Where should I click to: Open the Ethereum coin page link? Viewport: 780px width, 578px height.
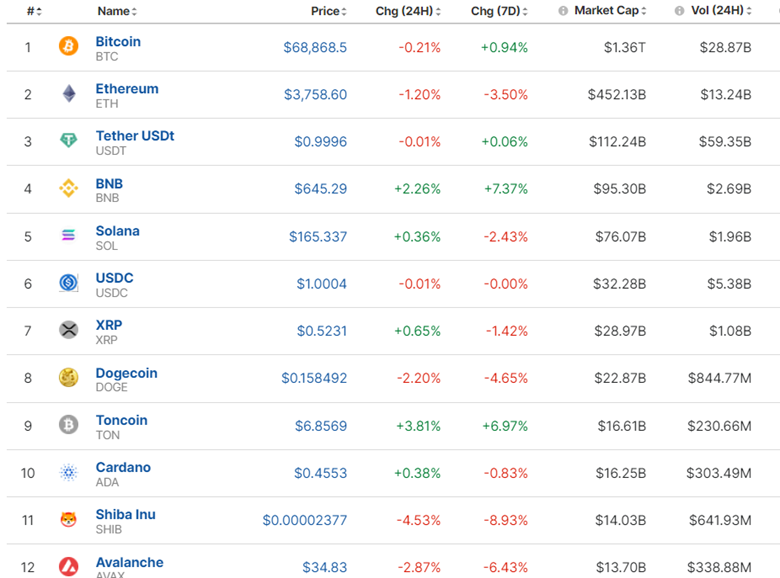127,89
